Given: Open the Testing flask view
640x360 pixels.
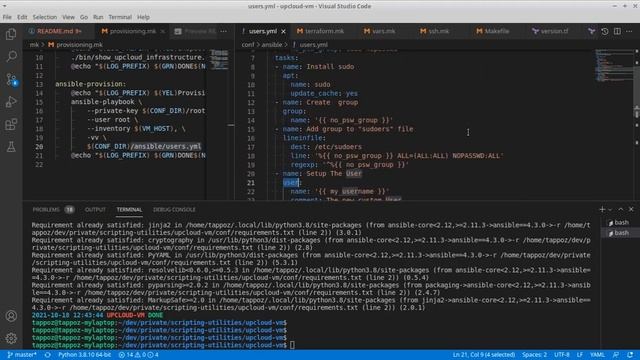Looking at the screenshot, I should (11, 147).
